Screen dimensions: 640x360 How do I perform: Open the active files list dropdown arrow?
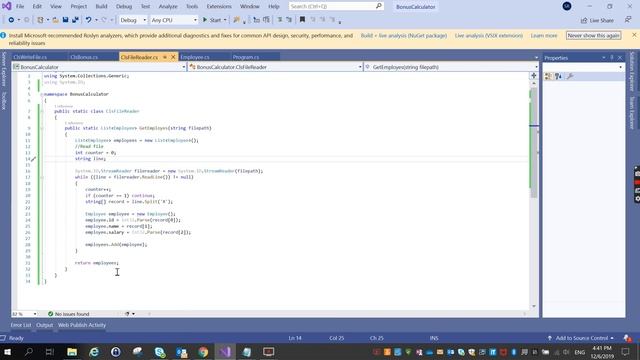click(536, 58)
